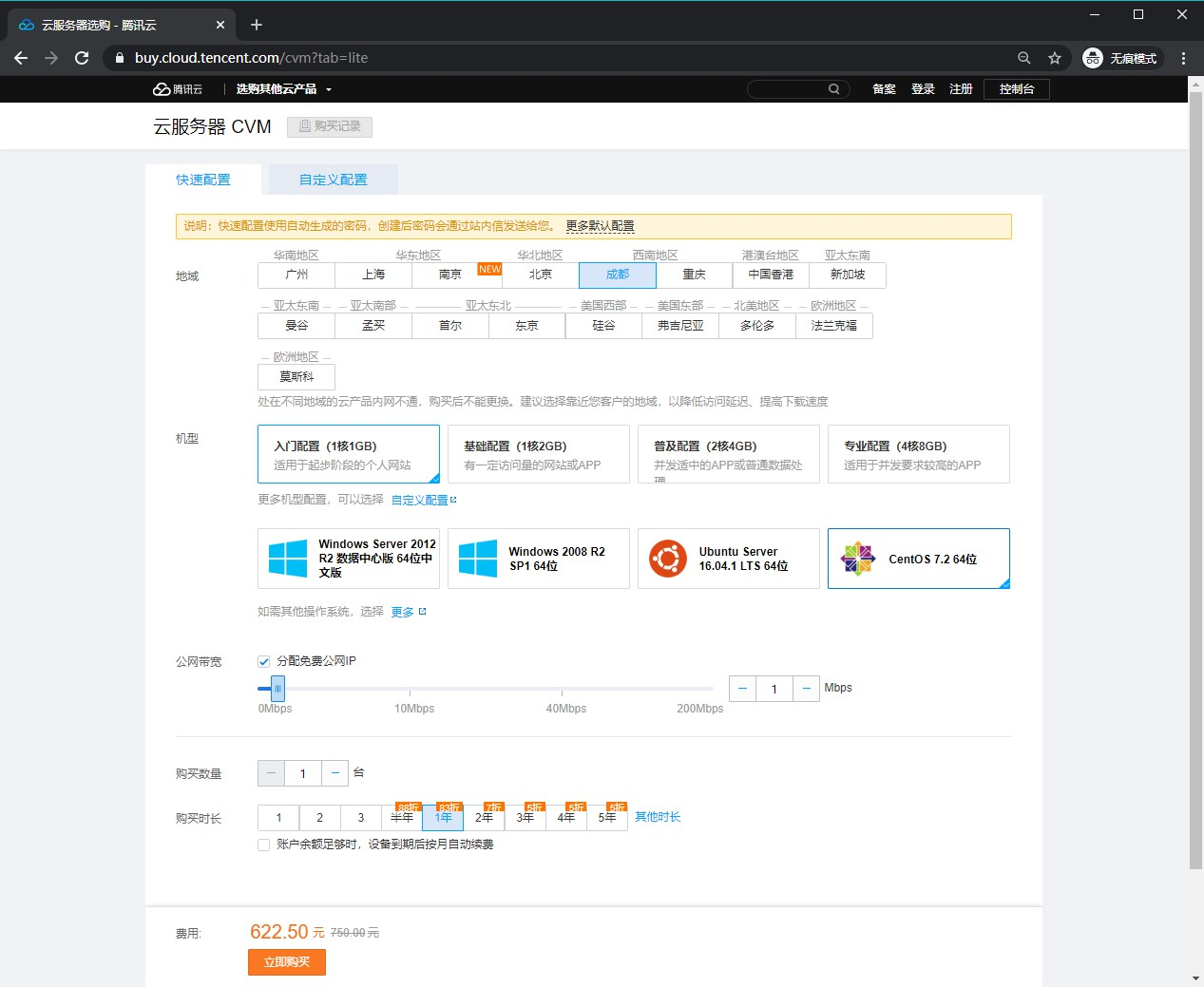Viewport: 1204px width, 987px height.
Task: Open 注册 in the top navigation
Action: point(961,89)
